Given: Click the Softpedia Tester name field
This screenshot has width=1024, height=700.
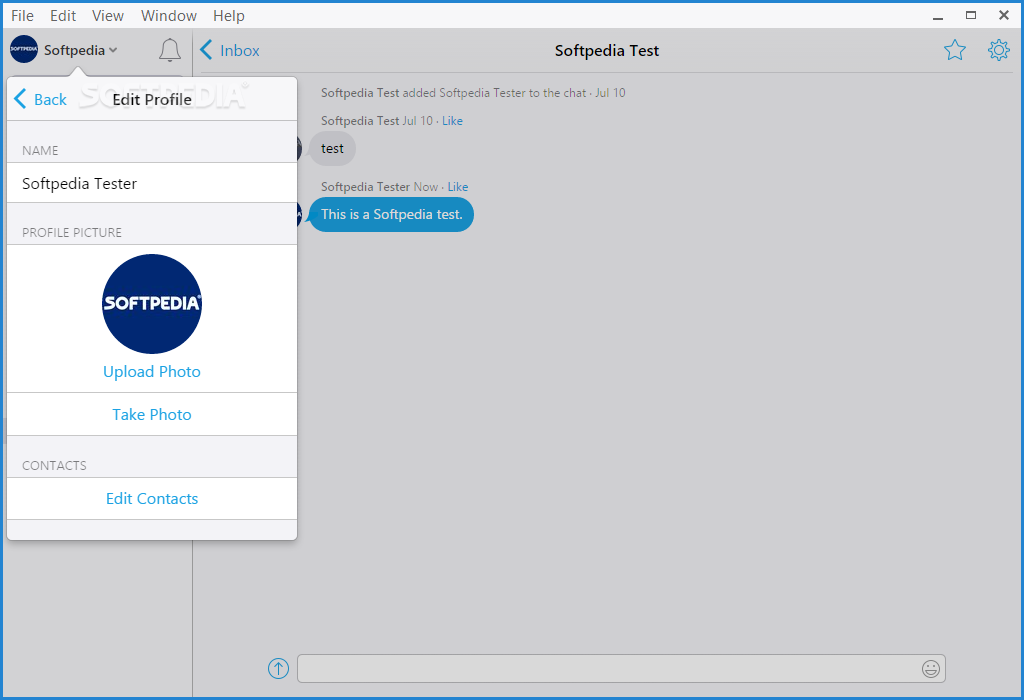Looking at the screenshot, I should pos(152,183).
